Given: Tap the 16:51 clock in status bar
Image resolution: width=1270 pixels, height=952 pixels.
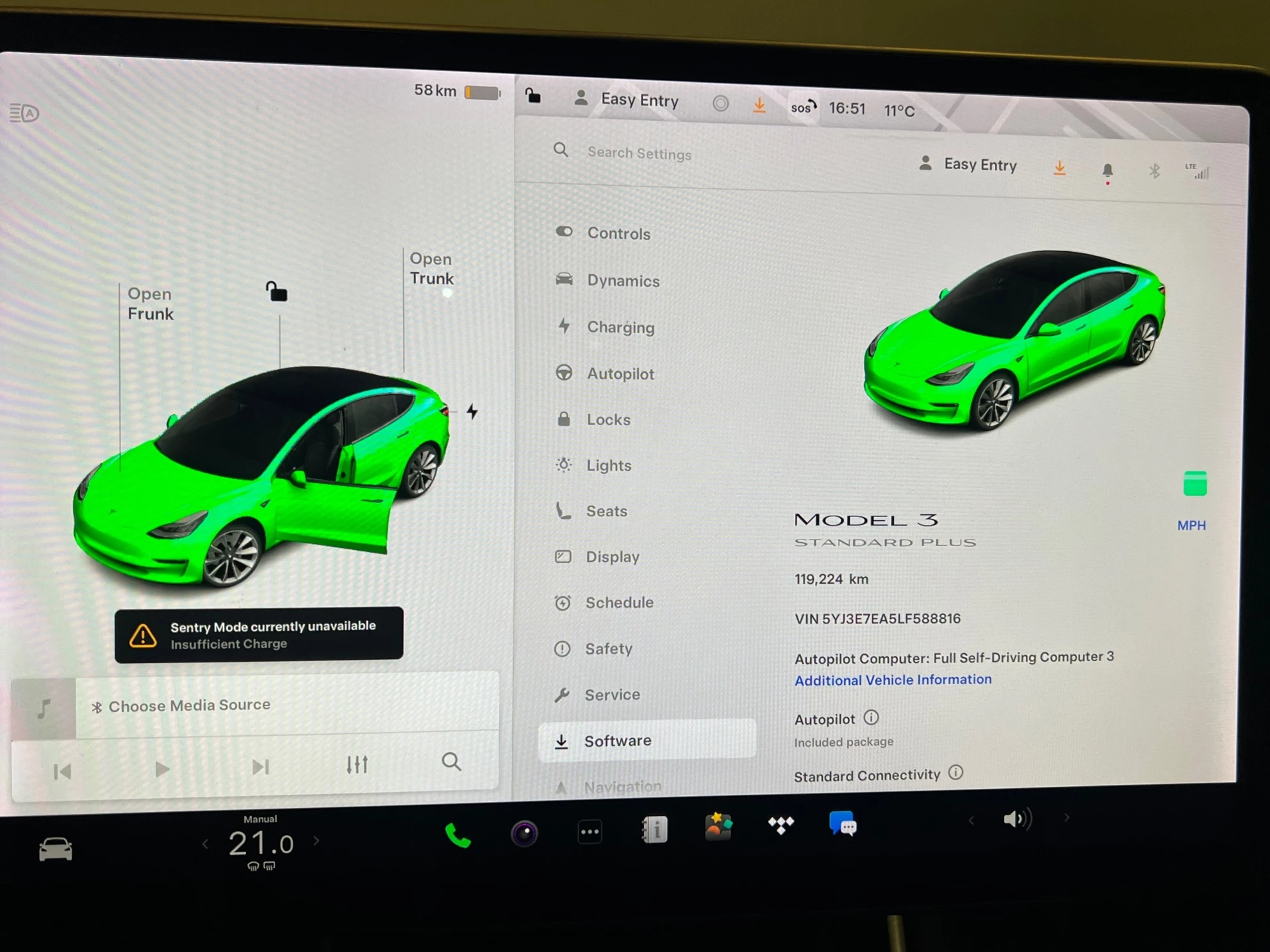Looking at the screenshot, I should click(x=847, y=108).
